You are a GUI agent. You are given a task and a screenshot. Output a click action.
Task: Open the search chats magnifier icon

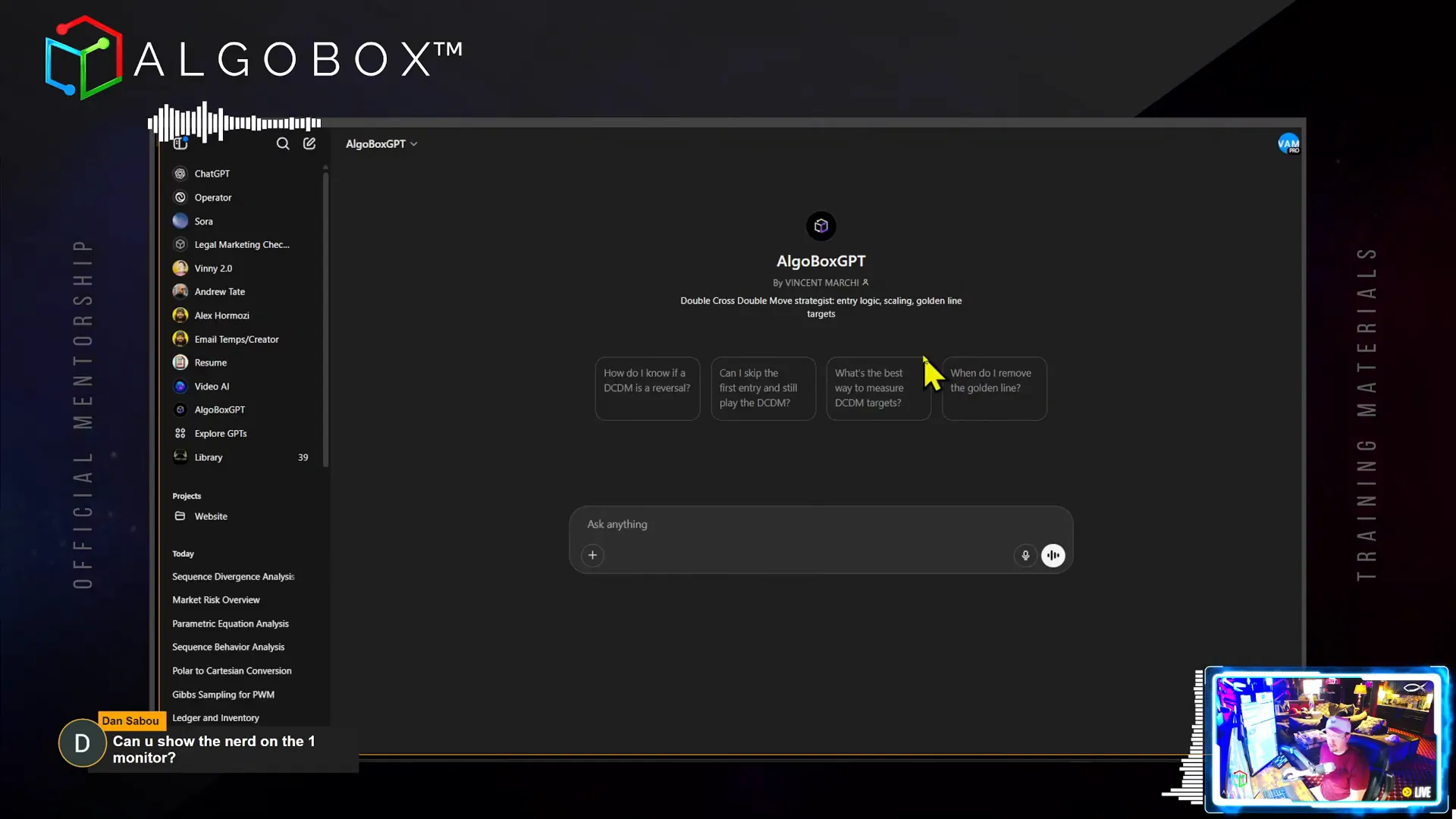click(283, 143)
